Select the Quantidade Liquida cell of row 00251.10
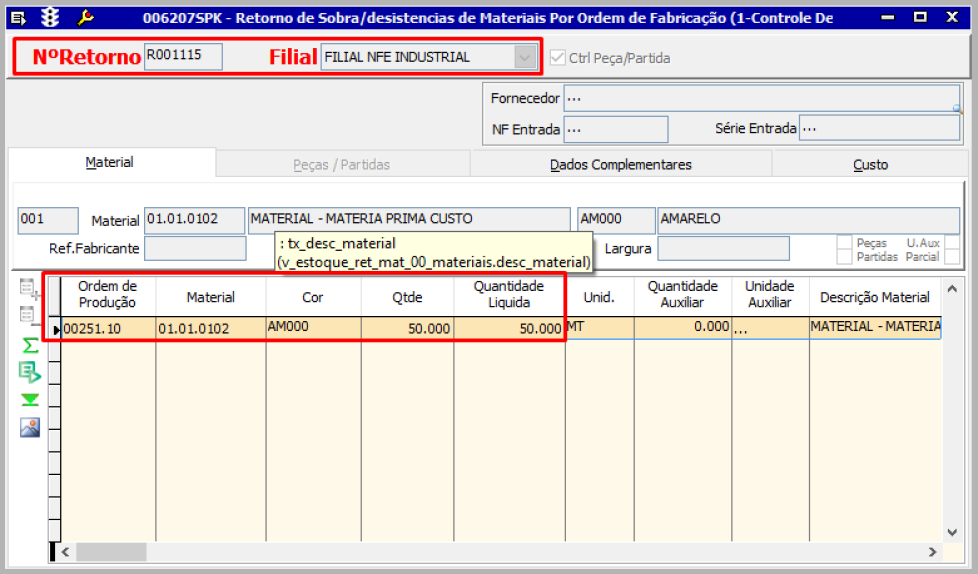 click(509, 328)
